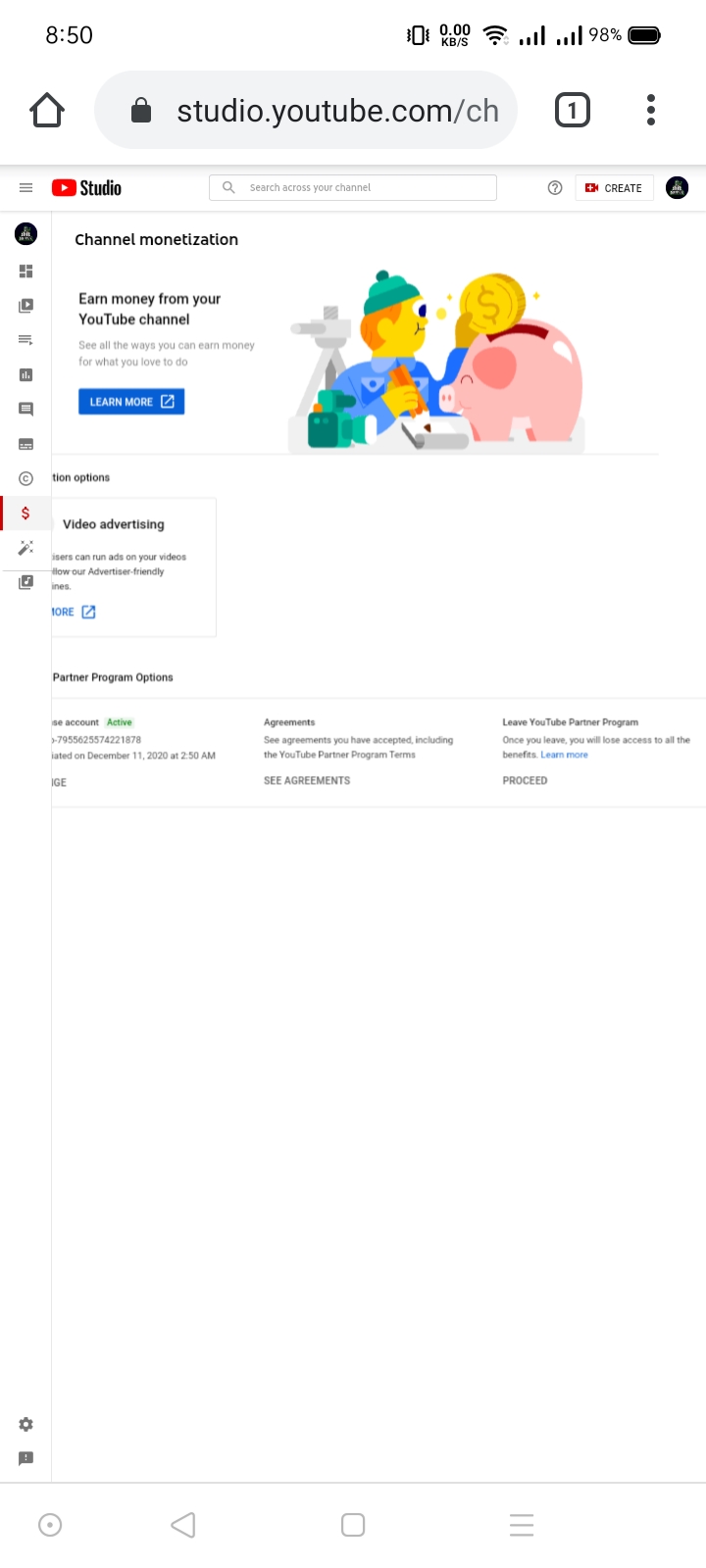Open the Content videos sidebar icon

coord(26,306)
